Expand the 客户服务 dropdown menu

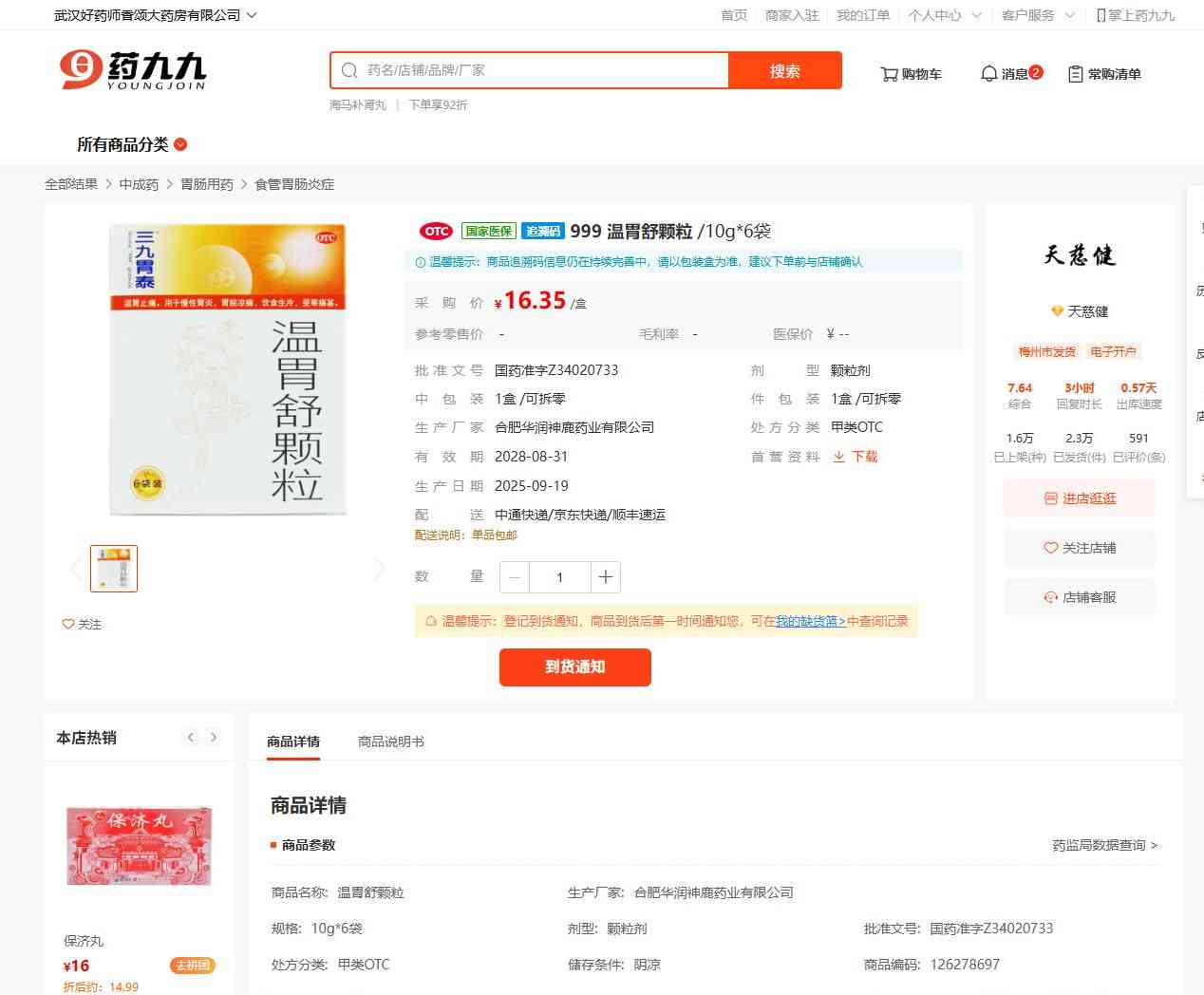[x=1038, y=15]
